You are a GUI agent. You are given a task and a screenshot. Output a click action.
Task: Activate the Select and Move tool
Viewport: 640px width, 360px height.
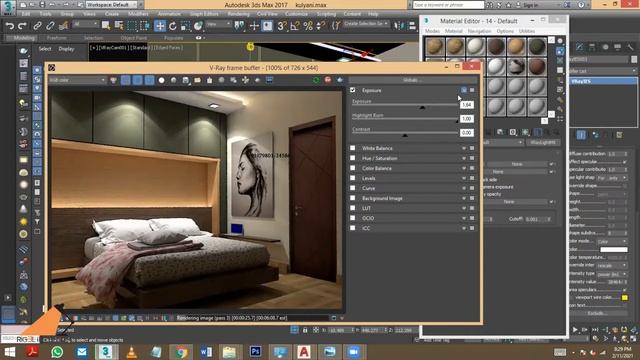(160, 26)
